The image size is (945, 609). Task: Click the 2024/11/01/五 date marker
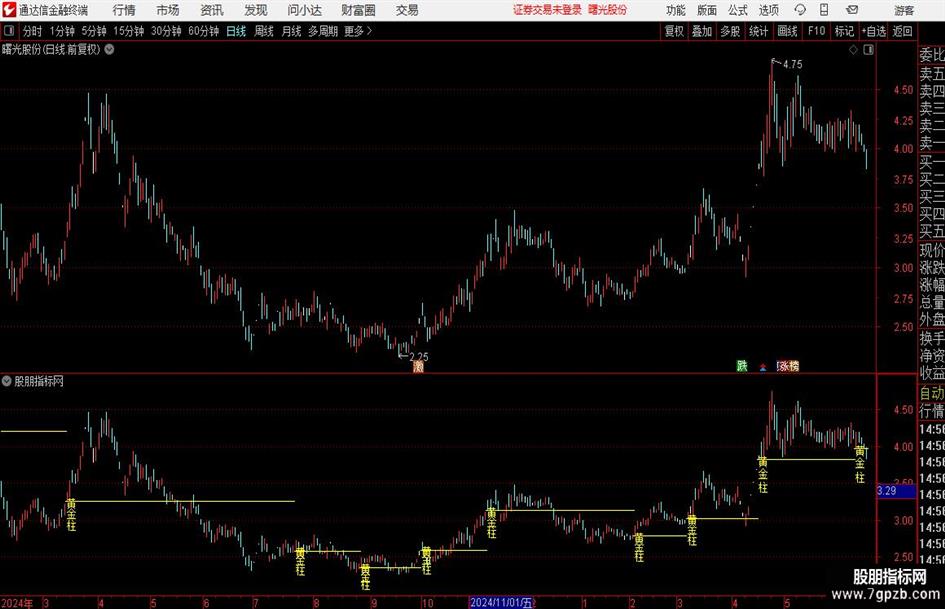(501, 602)
